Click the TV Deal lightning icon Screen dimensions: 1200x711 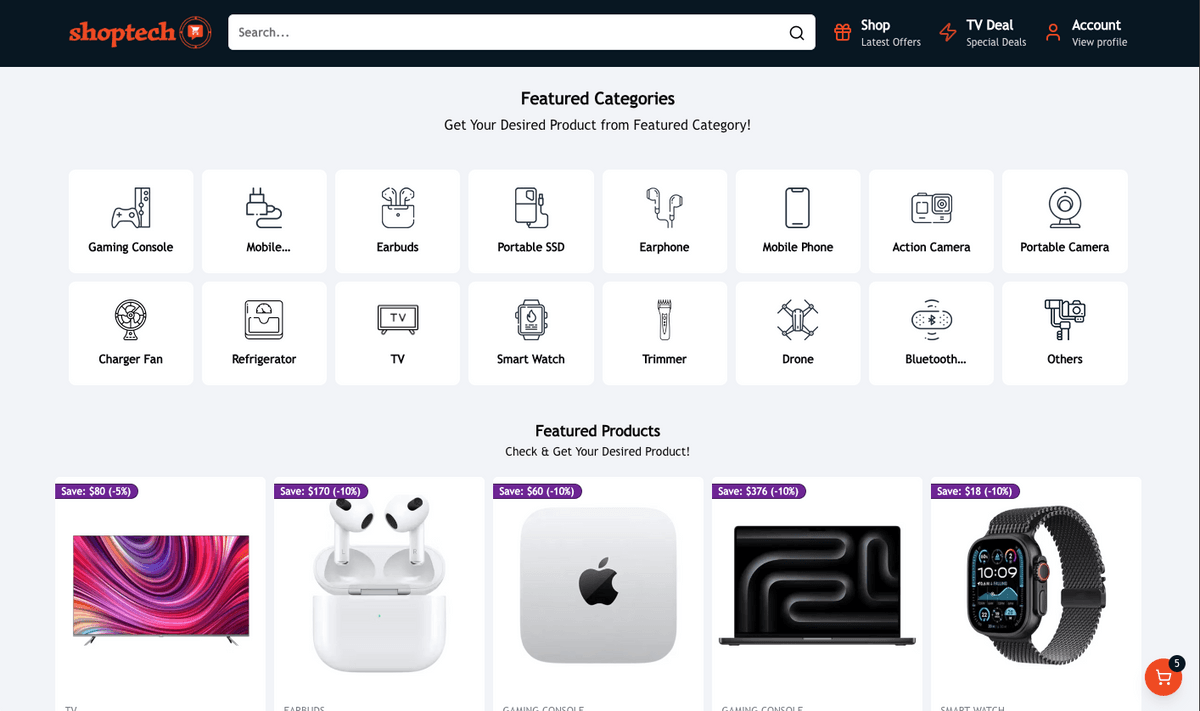pyautogui.click(x=948, y=32)
